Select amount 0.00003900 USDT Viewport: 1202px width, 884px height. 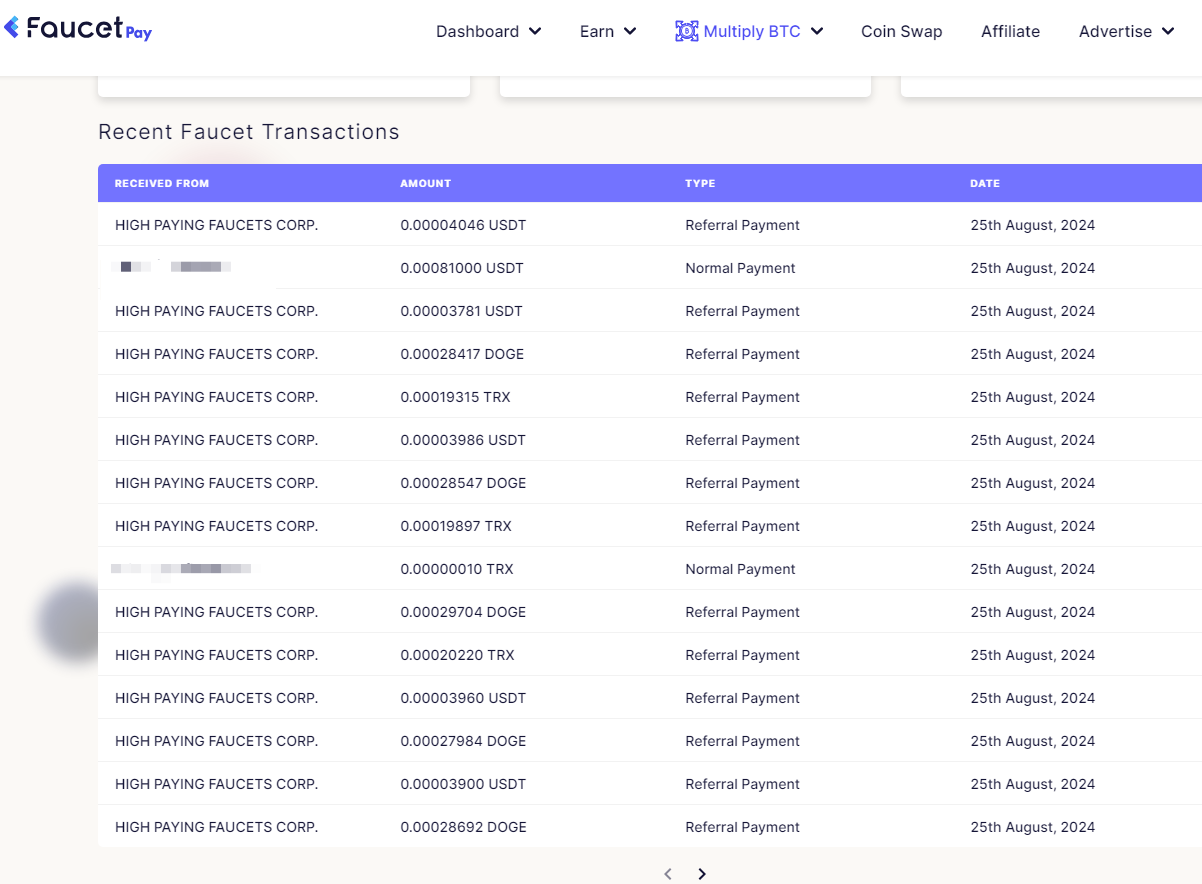(463, 784)
